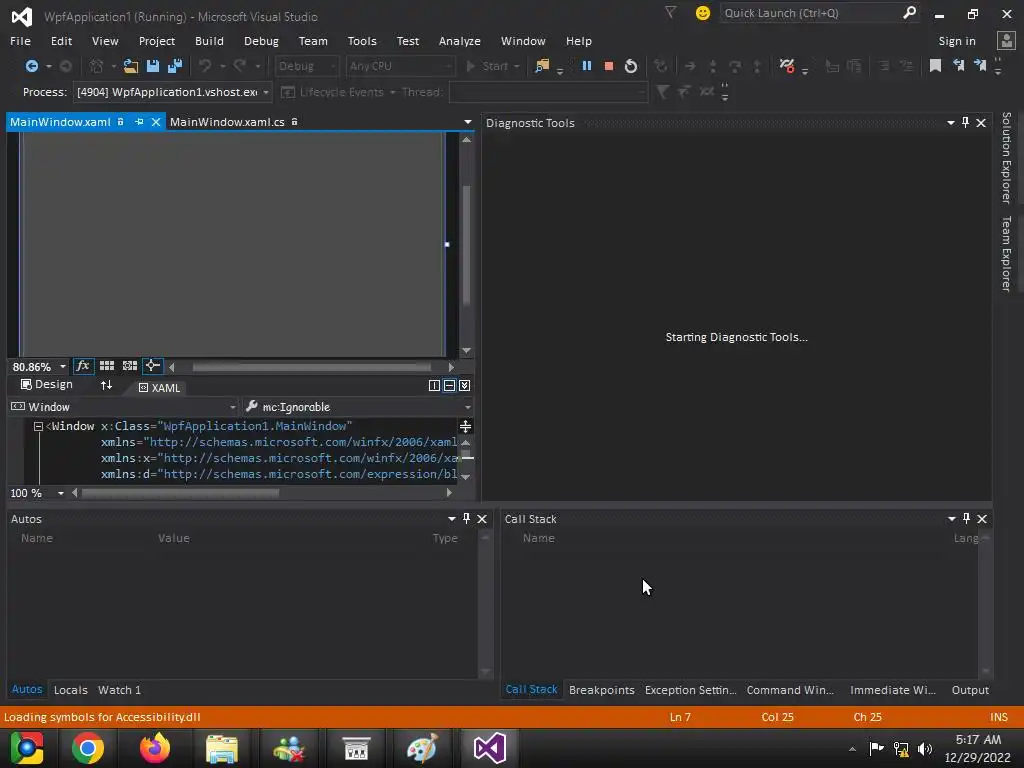Image resolution: width=1024 pixels, height=768 pixels.
Task: Toggle the fx effects button in designer
Action: pos(83,366)
